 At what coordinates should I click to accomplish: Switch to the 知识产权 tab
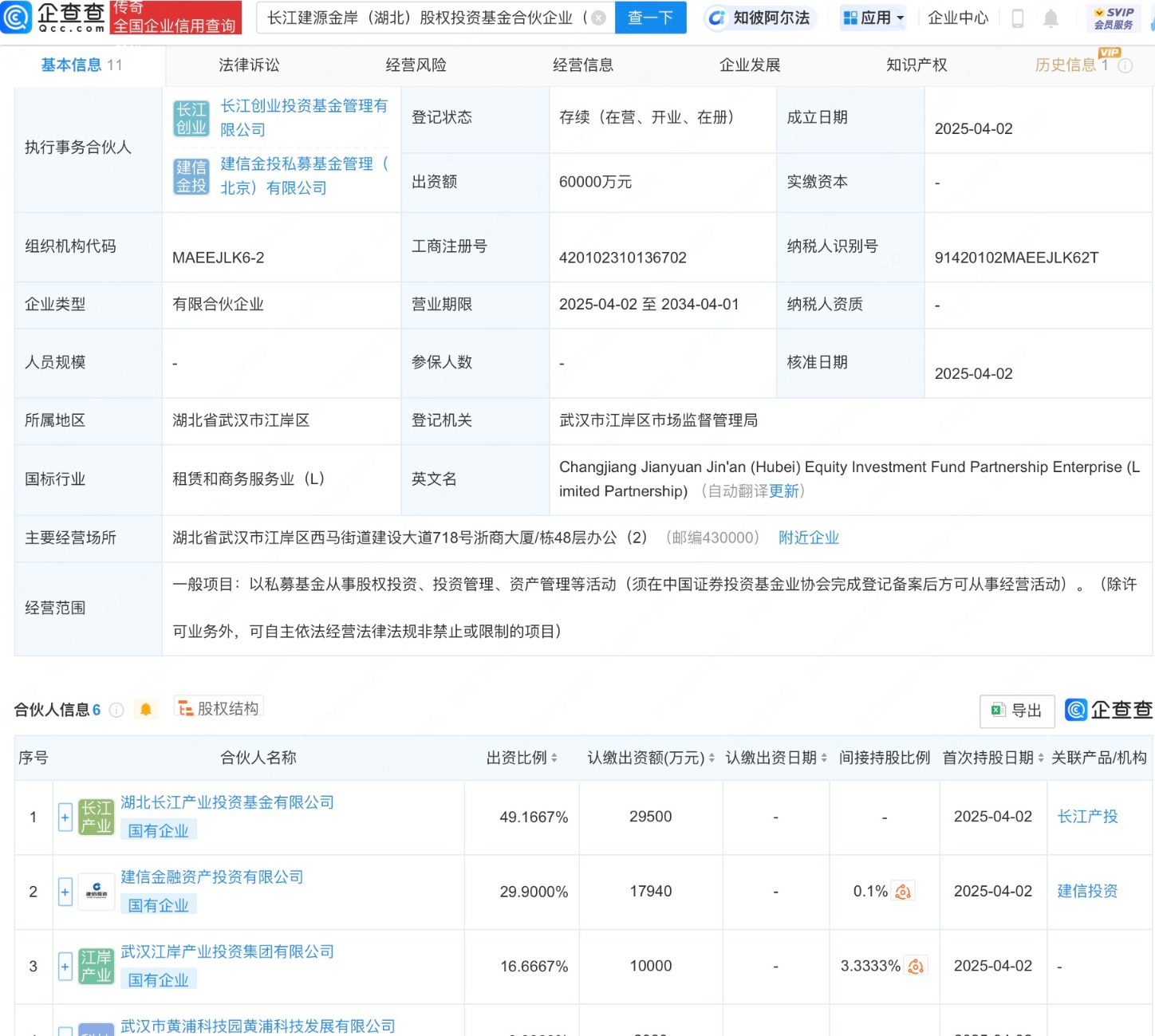pos(917,65)
